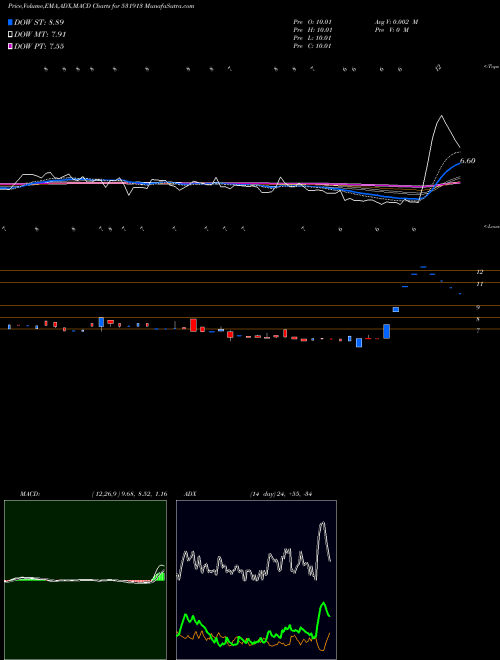Click the 'Pre V: 0 M' value

[391, 30]
